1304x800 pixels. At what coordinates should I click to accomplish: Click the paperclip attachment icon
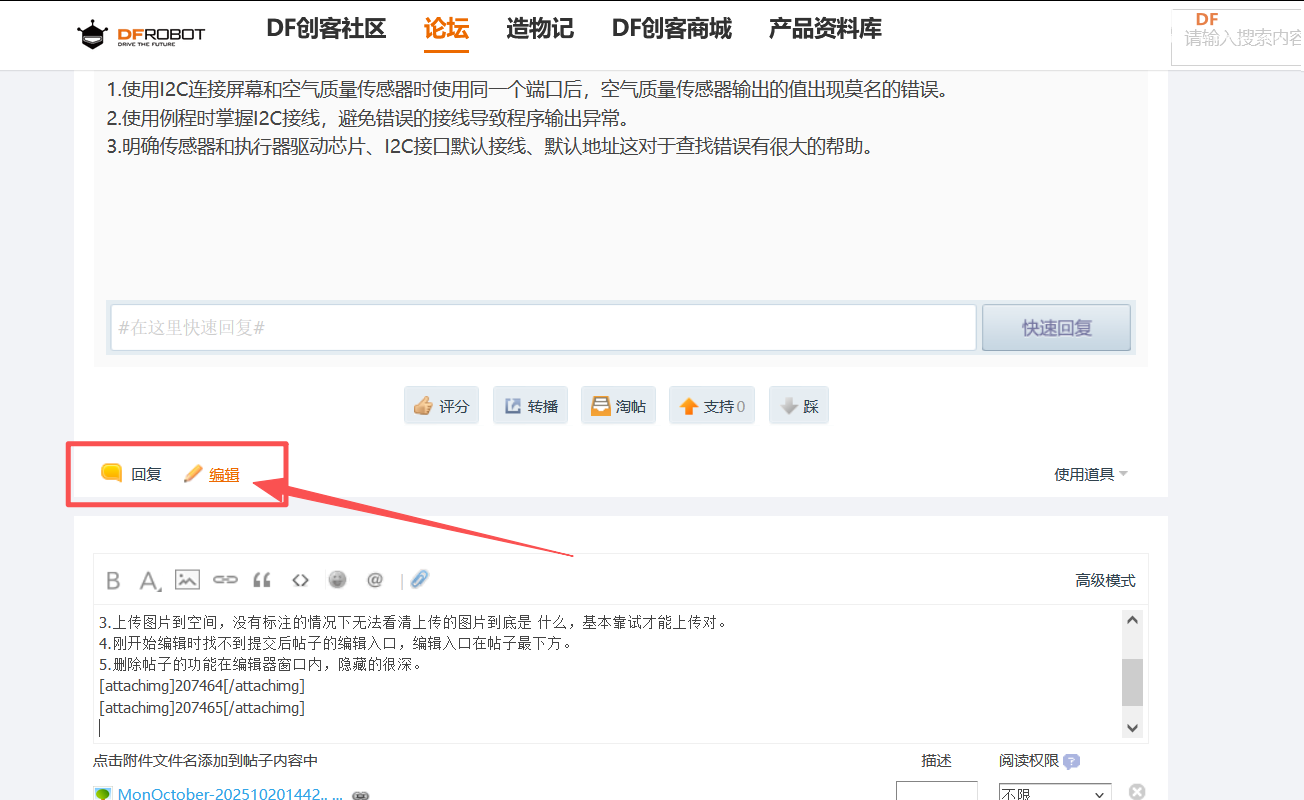(420, 579)
